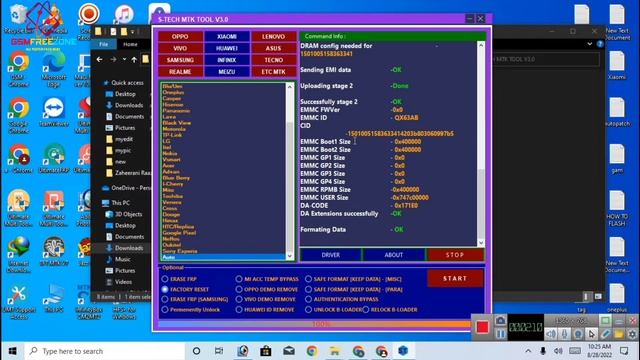Open Microsoft Store taskbar icon

(x=266, y=351)
